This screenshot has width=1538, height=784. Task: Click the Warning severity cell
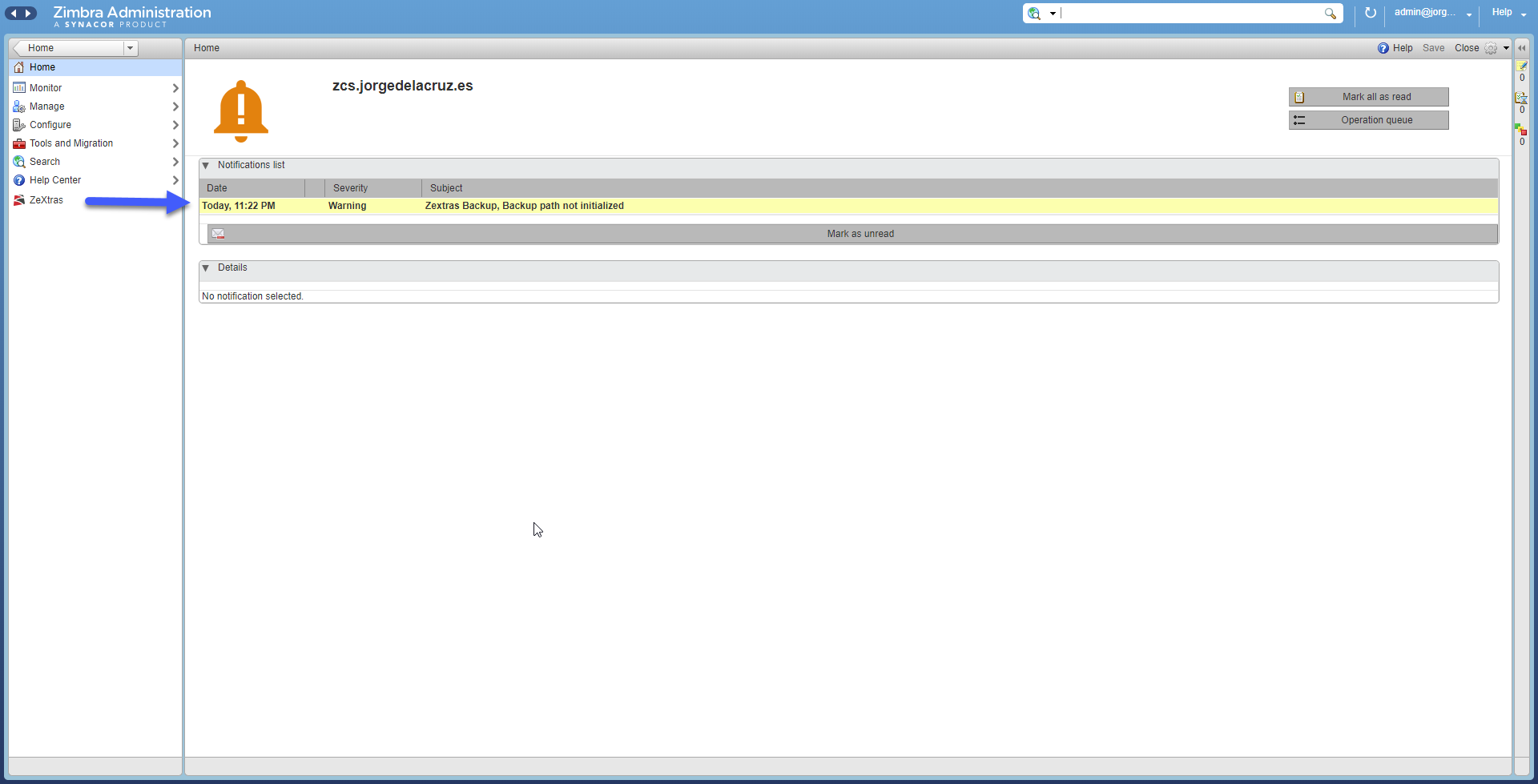click(x=348, y=206)
